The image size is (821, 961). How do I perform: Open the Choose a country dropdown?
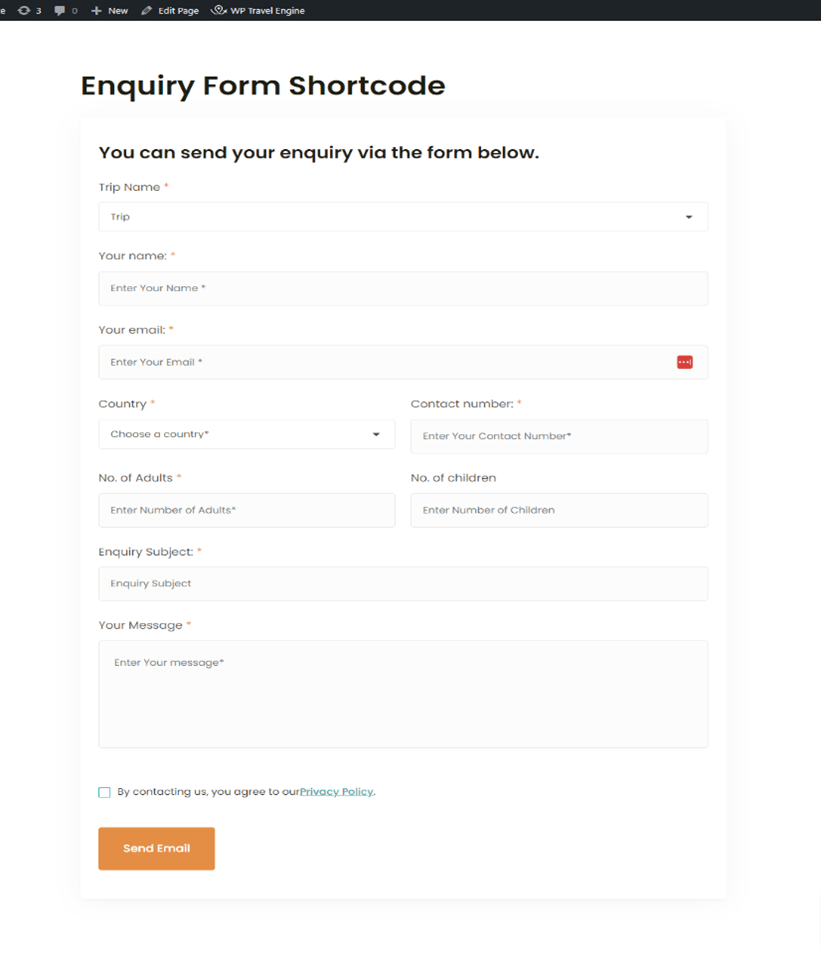click(x=246, y=435)
